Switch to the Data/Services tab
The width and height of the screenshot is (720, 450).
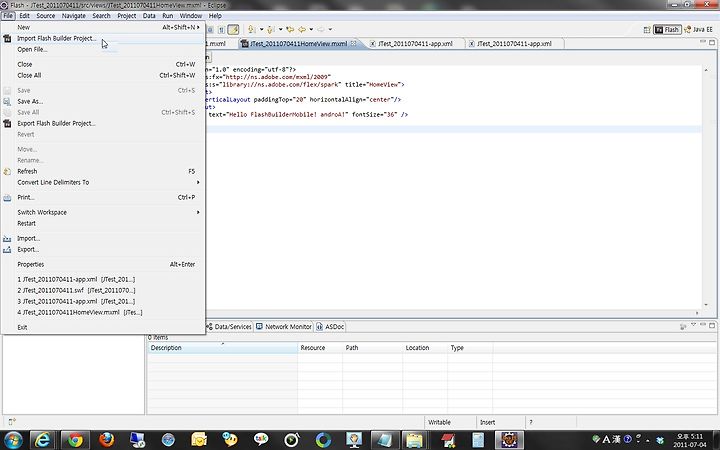click(x=229, y=327)
